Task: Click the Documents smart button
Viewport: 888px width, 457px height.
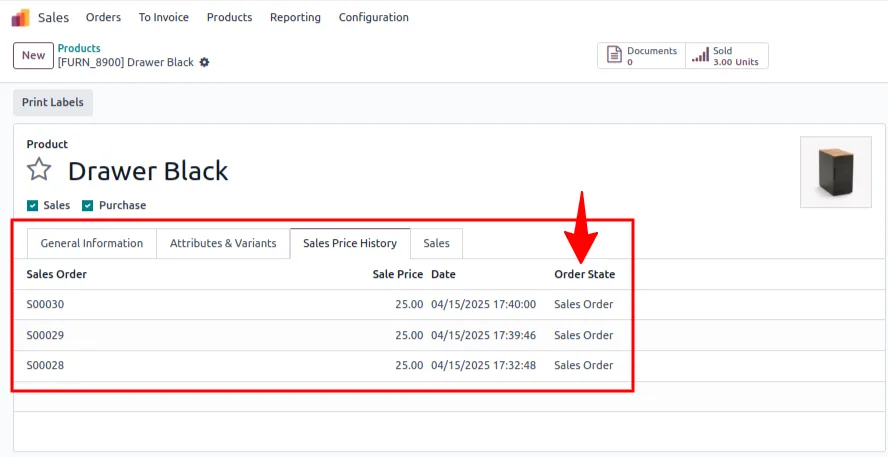Action: [641, 55]
